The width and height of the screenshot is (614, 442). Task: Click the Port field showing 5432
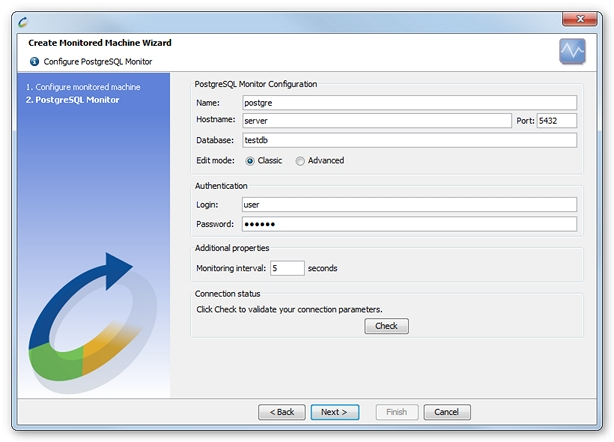556,121
